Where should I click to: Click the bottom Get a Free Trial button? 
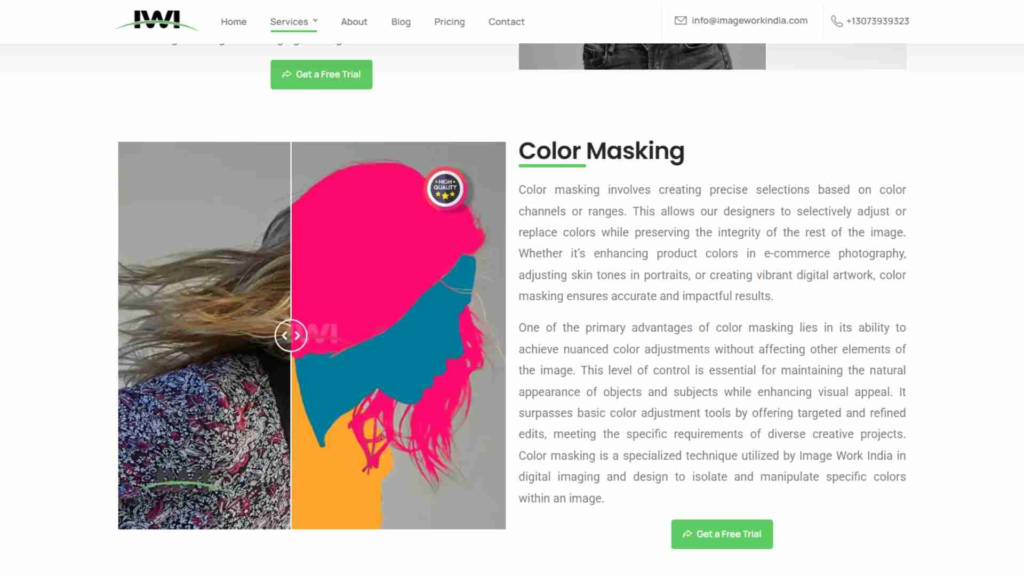click(722, 534)
